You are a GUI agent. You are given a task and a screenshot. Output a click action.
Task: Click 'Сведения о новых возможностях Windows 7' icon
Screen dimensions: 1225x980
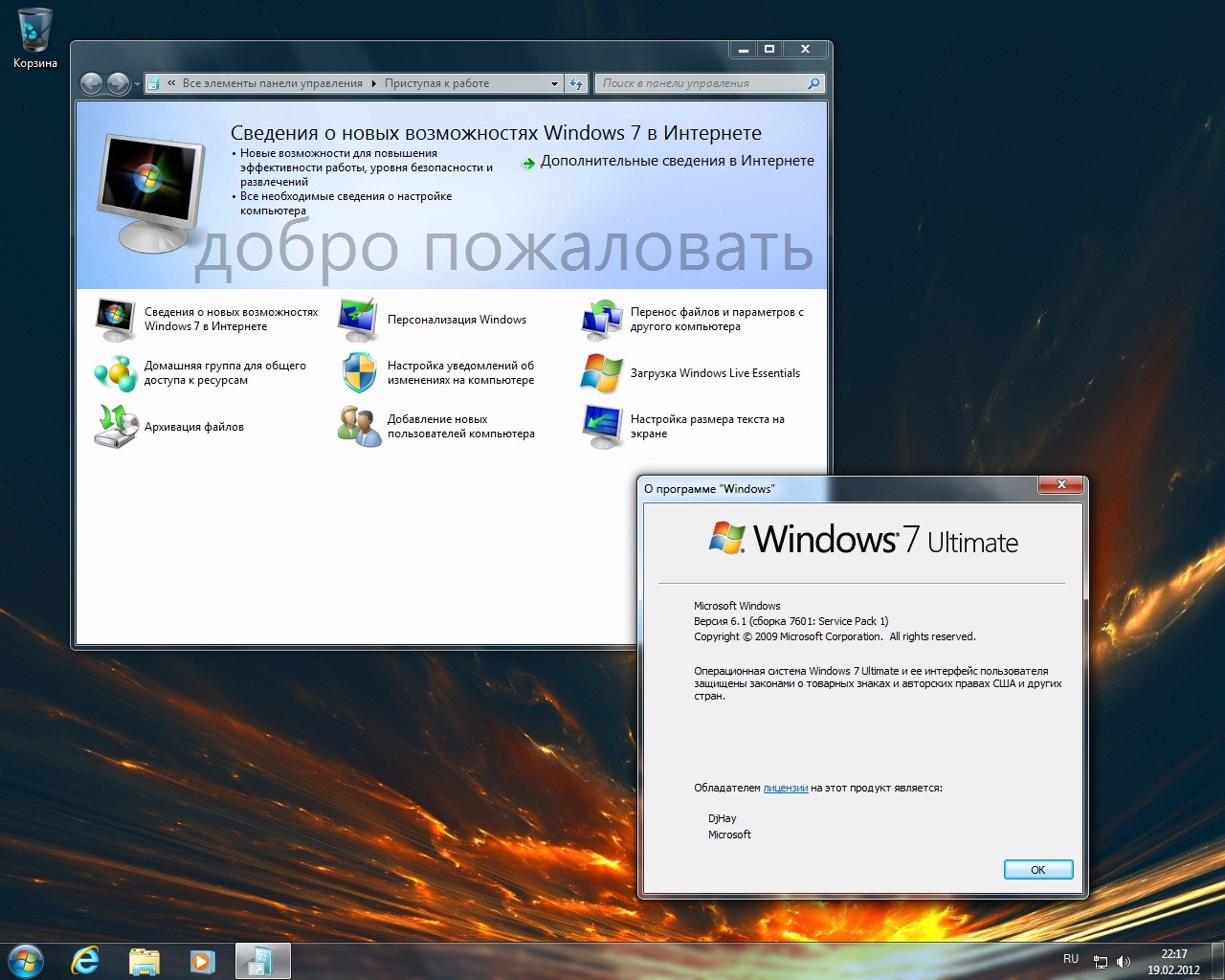click(116, 320)
